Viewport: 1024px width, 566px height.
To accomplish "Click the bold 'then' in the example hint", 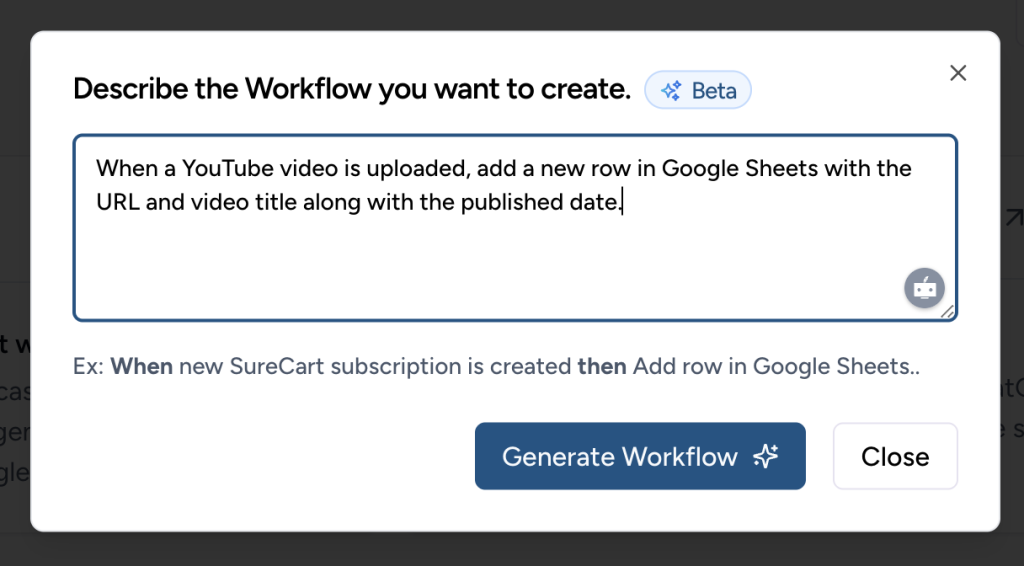I will click(602, 366).
